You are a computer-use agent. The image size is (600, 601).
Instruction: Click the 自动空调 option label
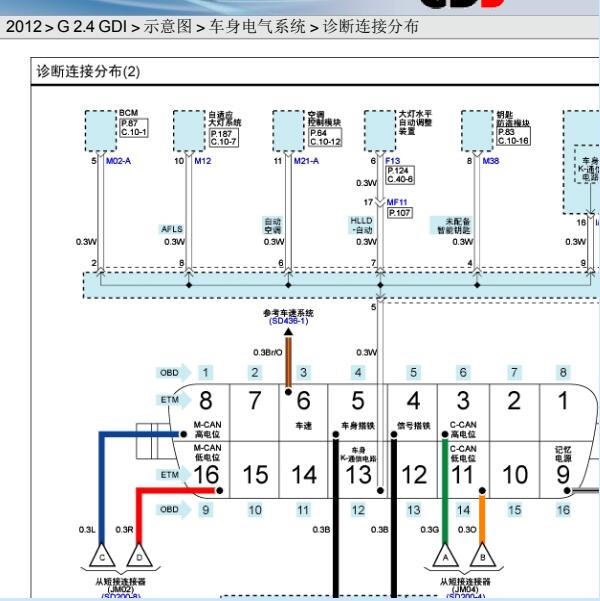click(273, 226)
